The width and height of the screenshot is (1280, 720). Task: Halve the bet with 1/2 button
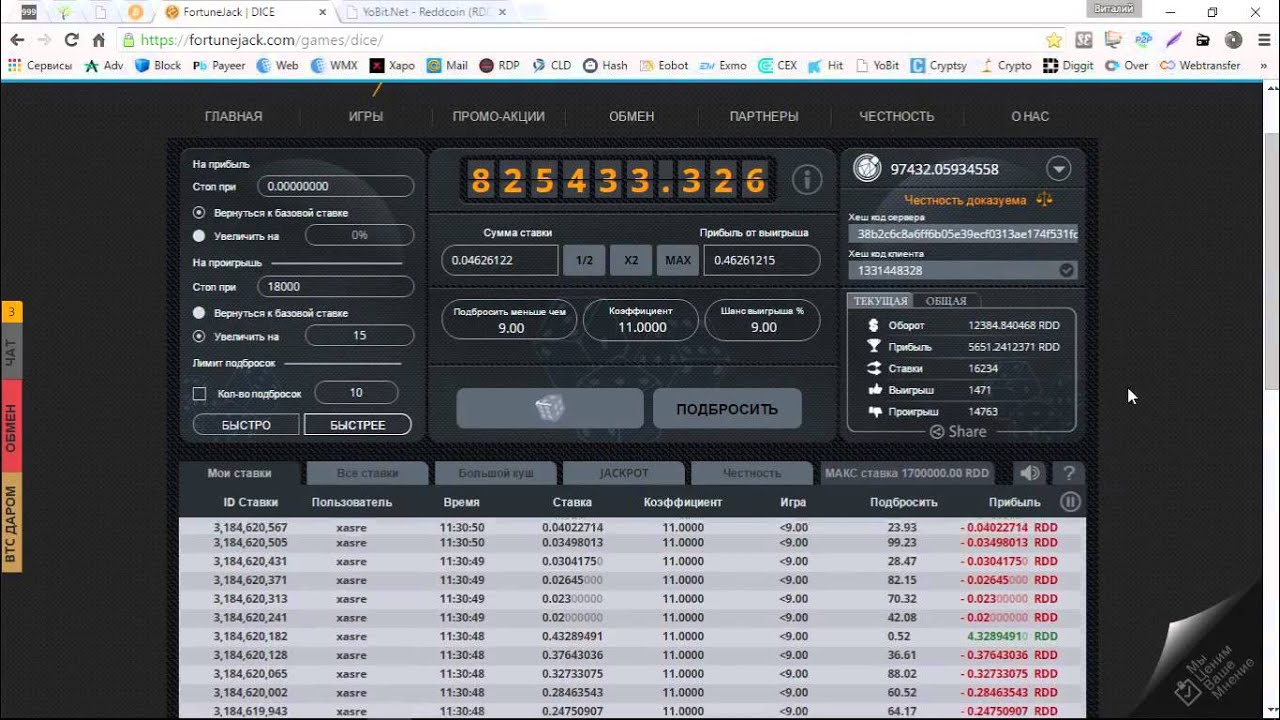point(584,260)
